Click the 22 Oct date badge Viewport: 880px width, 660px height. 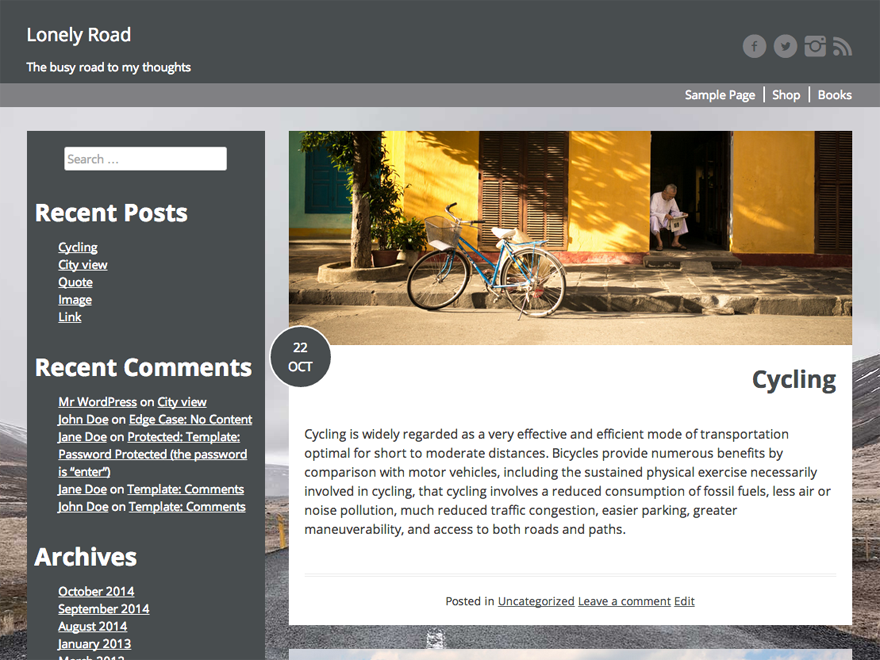tap(300, 357)
